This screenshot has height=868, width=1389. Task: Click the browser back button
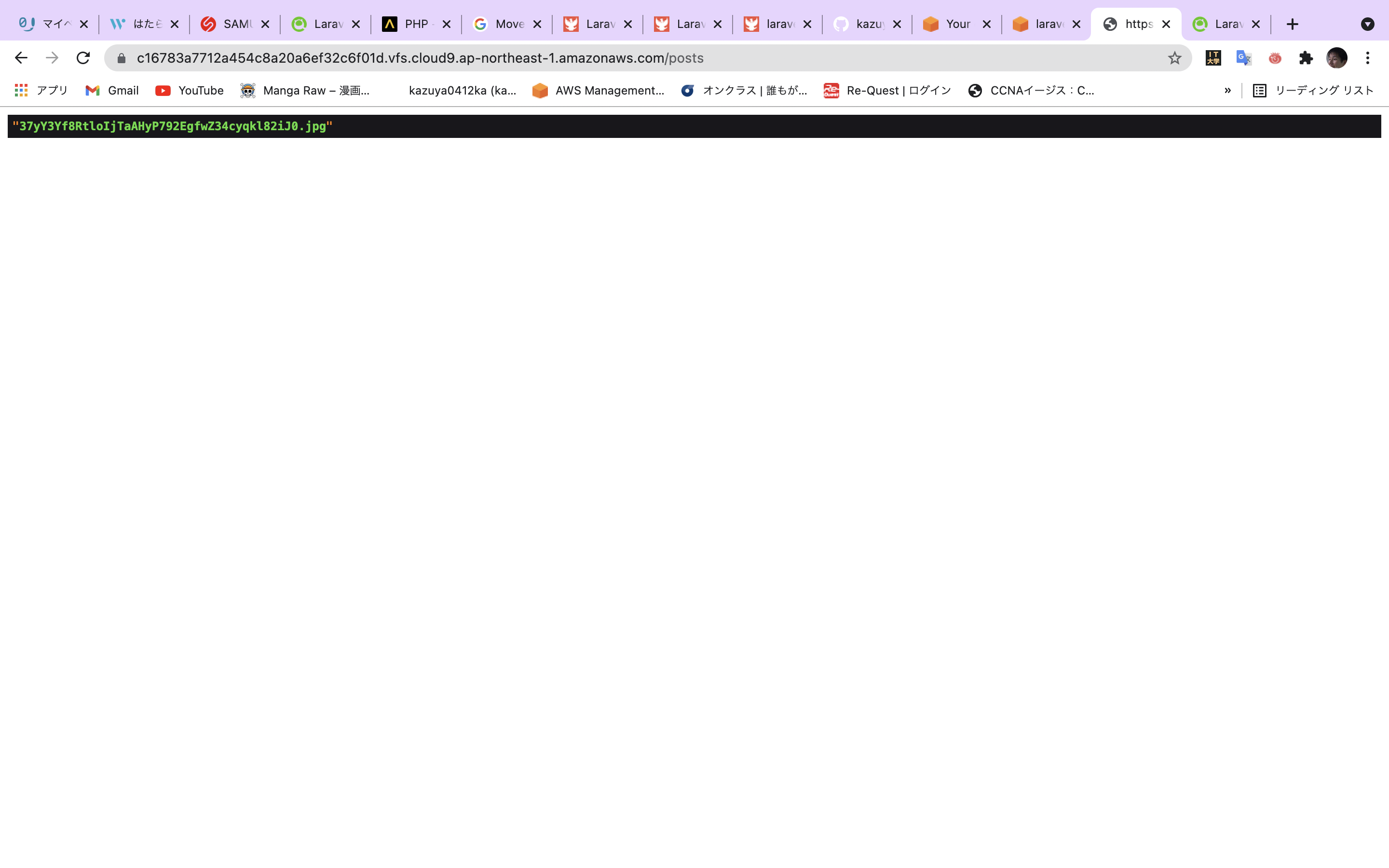tap(21, 57)
